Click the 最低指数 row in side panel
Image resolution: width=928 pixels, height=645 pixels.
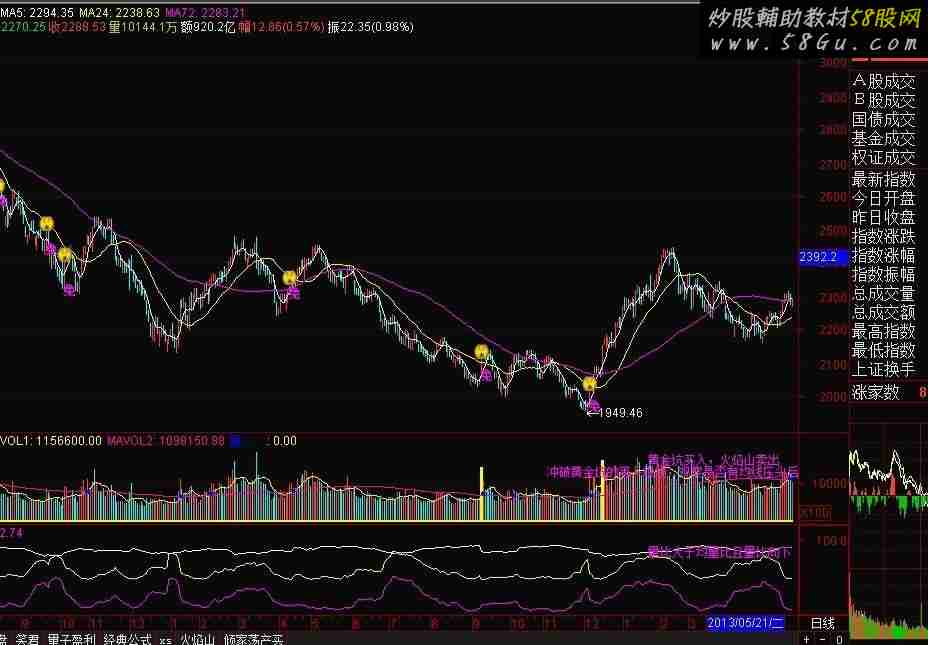click(x=884, y=350)
